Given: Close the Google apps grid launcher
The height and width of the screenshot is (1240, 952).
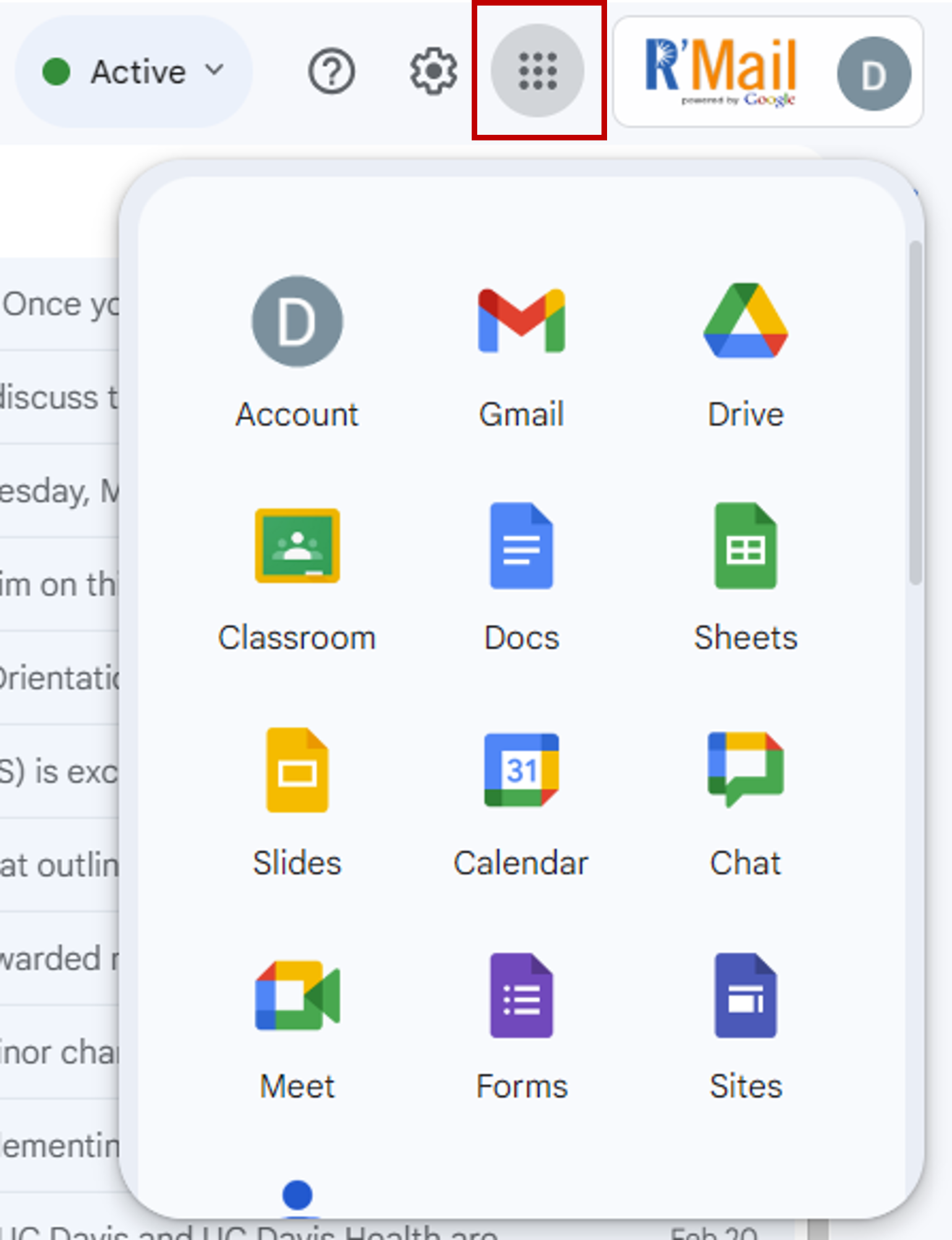Looking at the screenshot, I should pos(537,71).
